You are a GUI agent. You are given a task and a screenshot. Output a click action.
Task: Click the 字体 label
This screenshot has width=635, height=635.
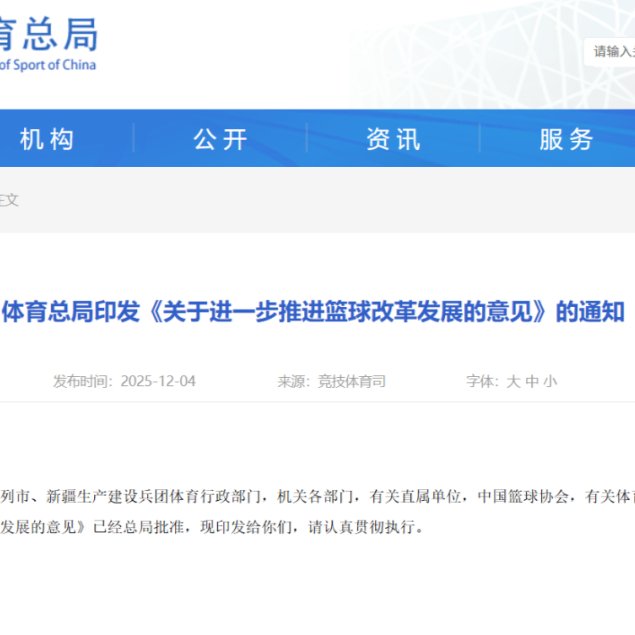pyautogui.click(x=480, y=381)
